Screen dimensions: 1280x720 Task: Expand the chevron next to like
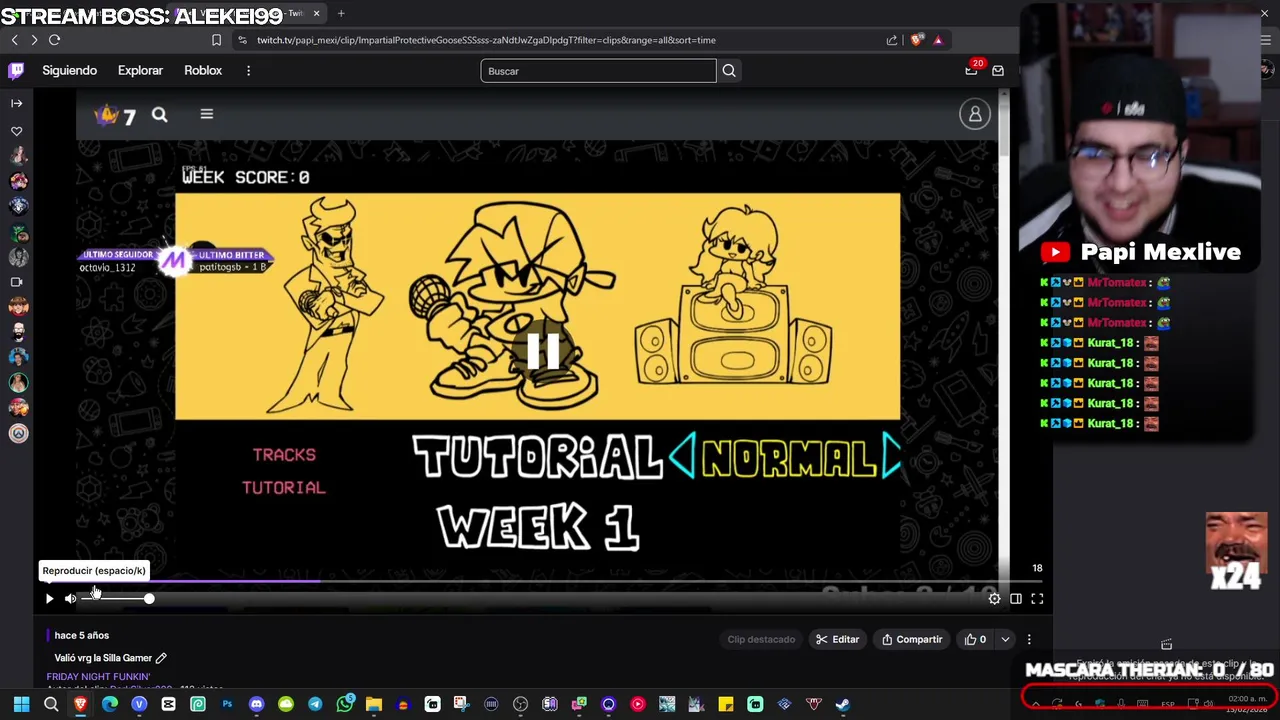[1005, 639]
